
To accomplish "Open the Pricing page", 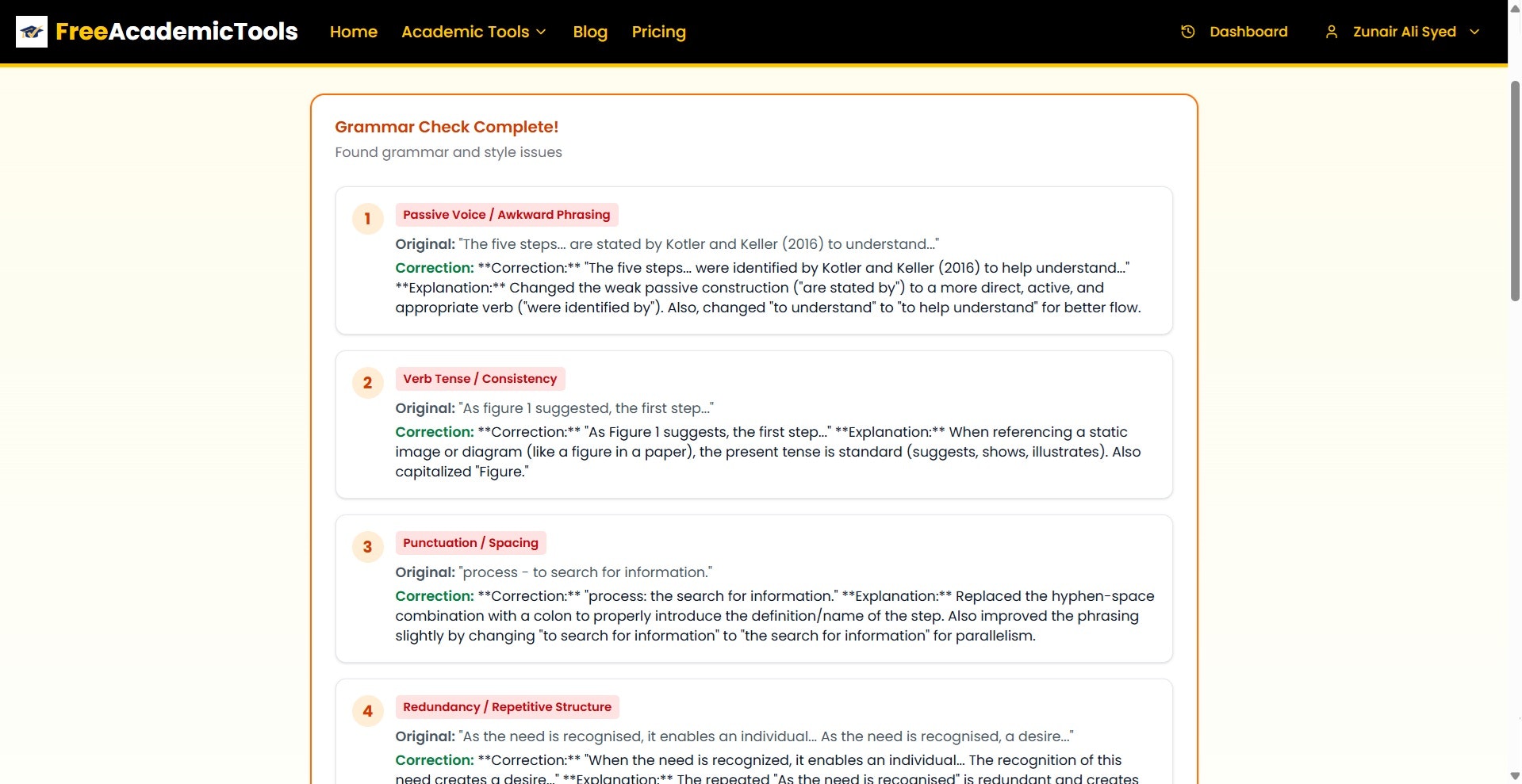I will coord(658,32).
